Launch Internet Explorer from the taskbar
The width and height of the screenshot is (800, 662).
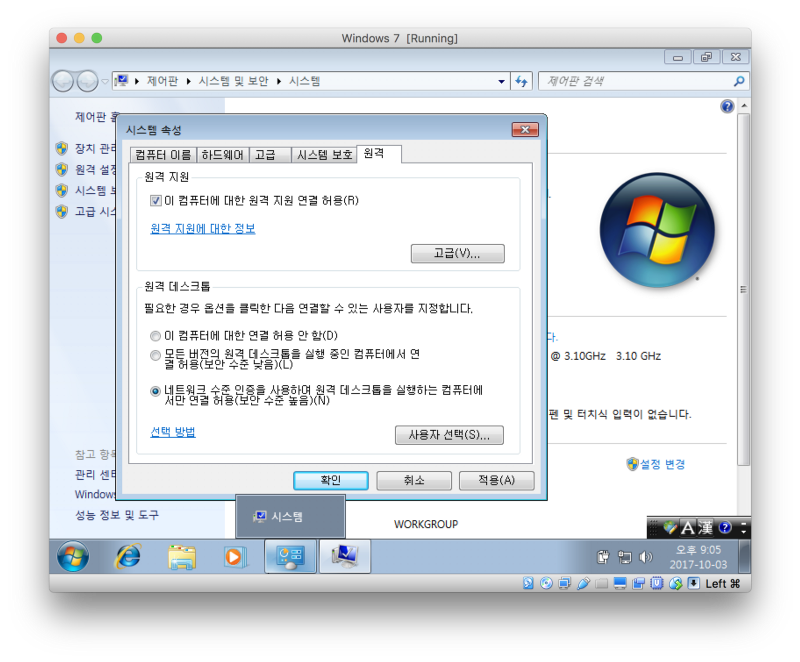(x=127, y=557)
